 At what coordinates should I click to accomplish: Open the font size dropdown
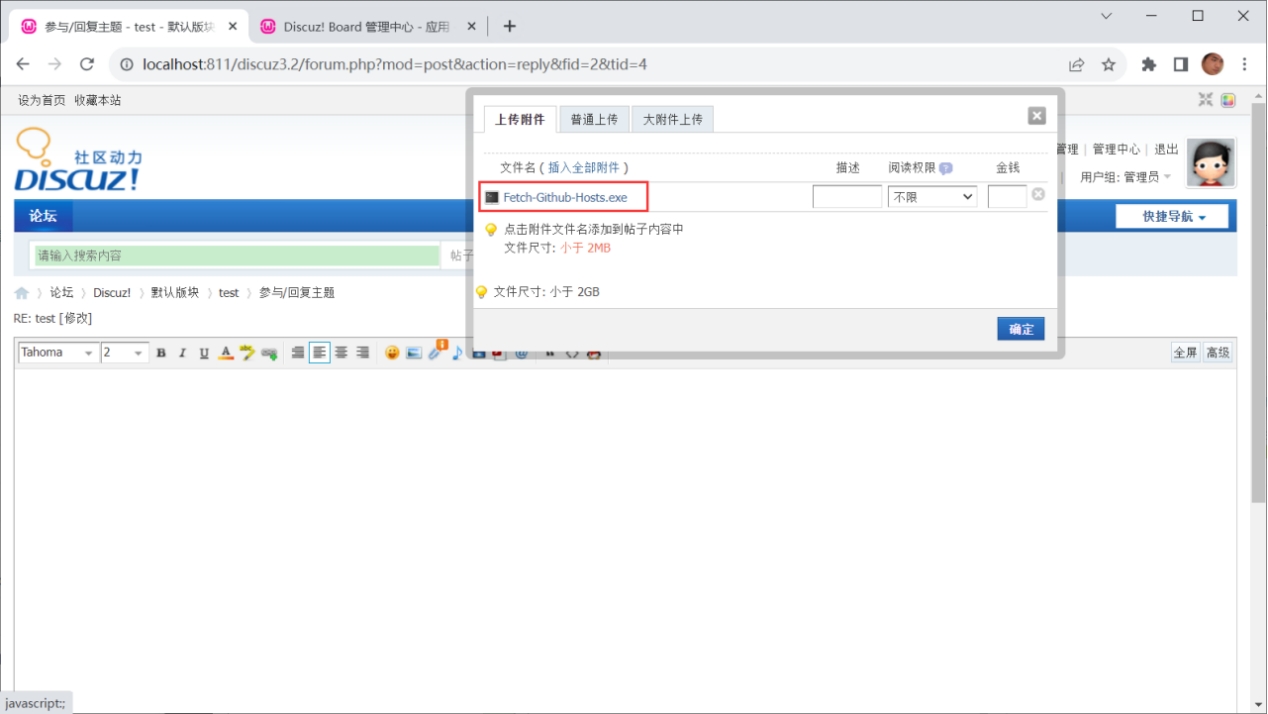click(x=125, y=353)
